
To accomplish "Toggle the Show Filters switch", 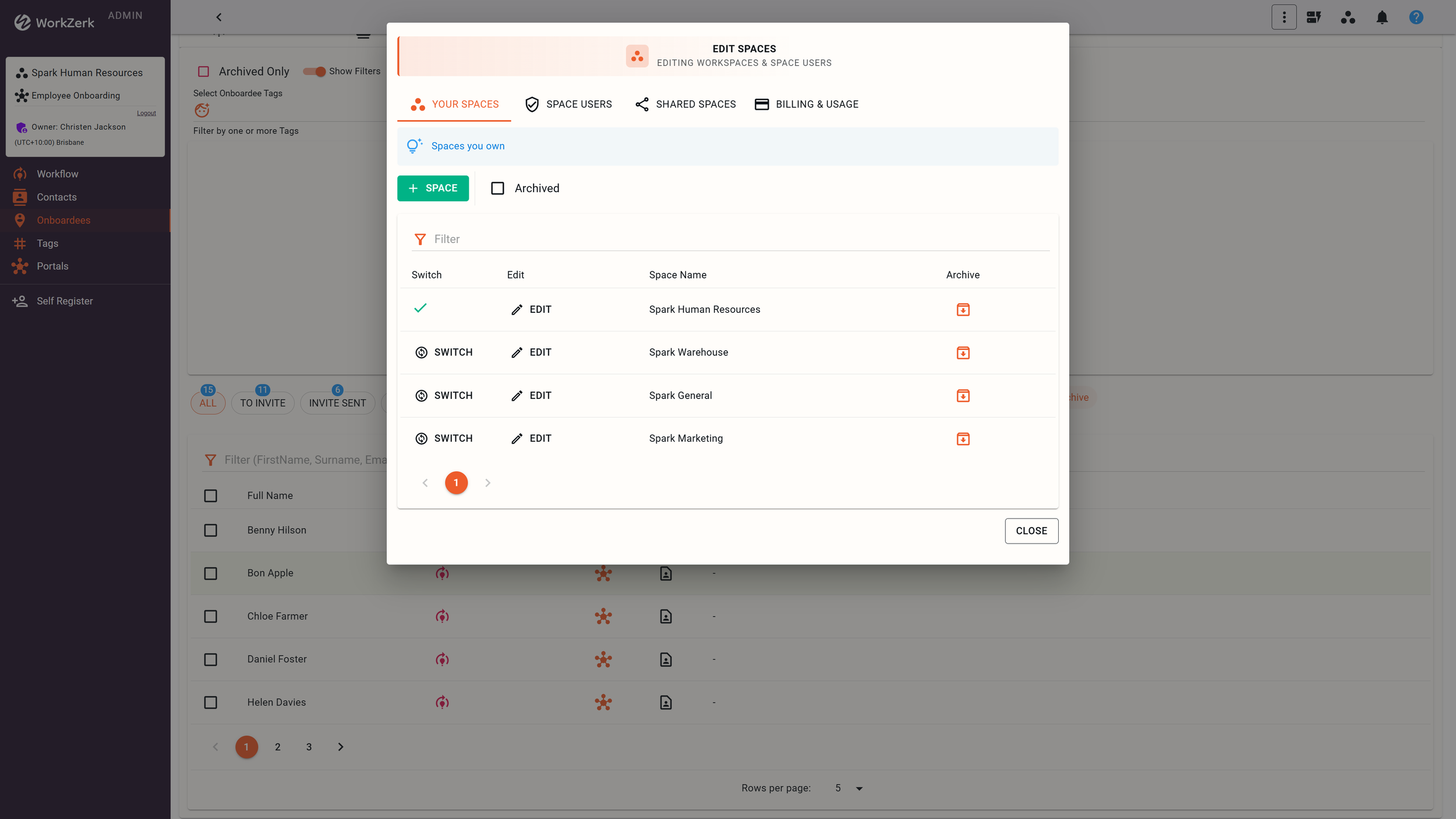I will tap(314, 72).
